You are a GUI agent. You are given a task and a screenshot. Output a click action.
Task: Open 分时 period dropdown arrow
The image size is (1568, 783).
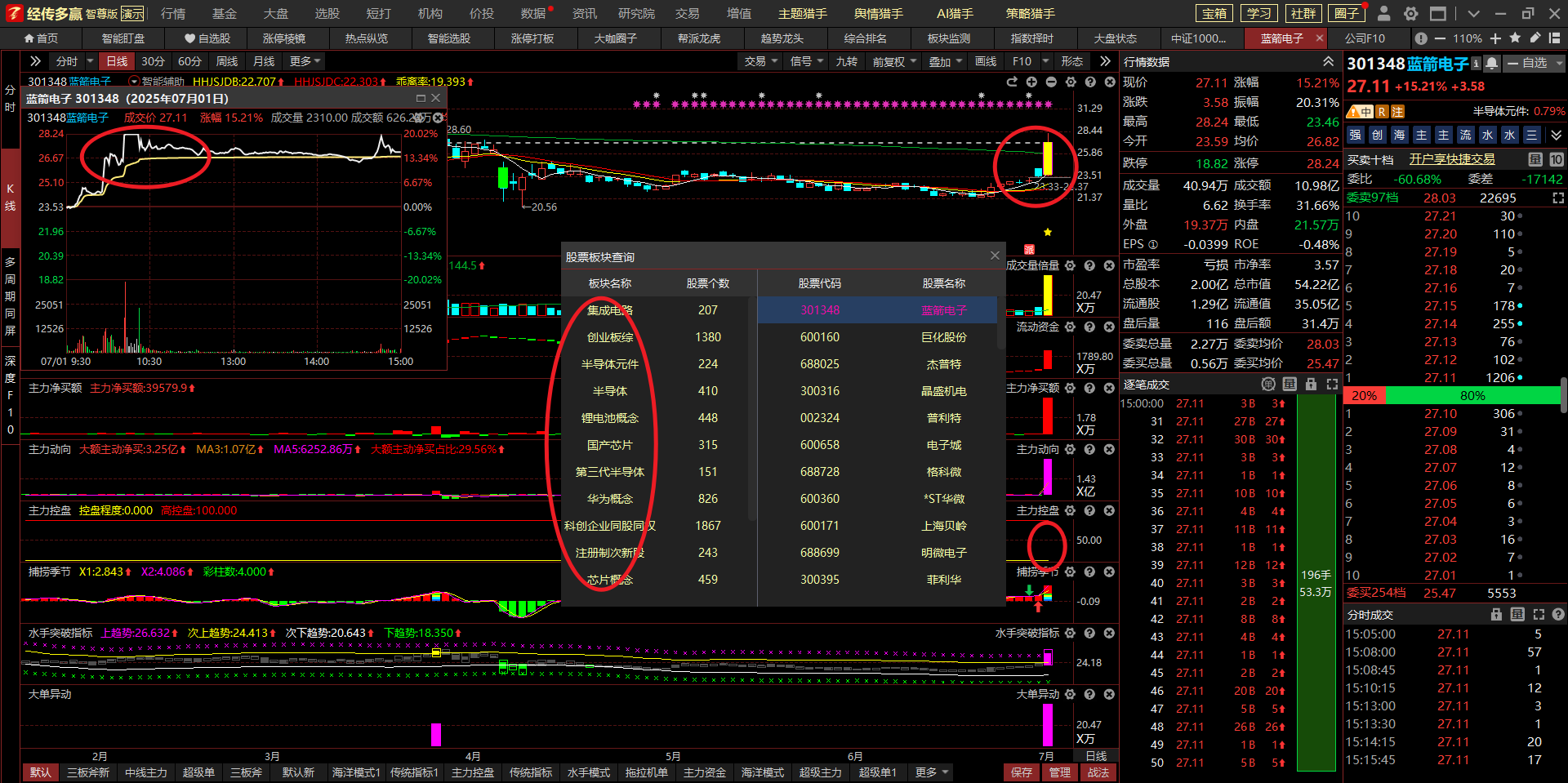click(x=90, y=61)
